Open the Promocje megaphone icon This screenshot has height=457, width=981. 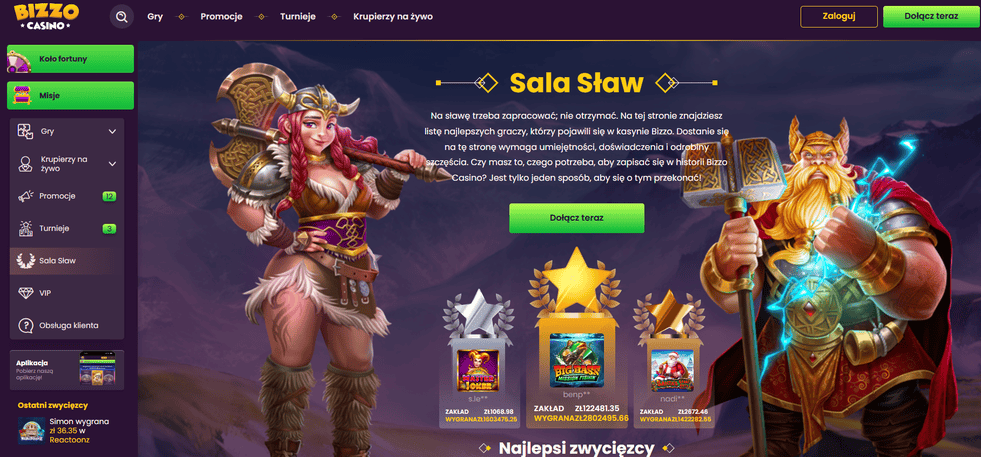pyautogui.click(x=26, y=196)
